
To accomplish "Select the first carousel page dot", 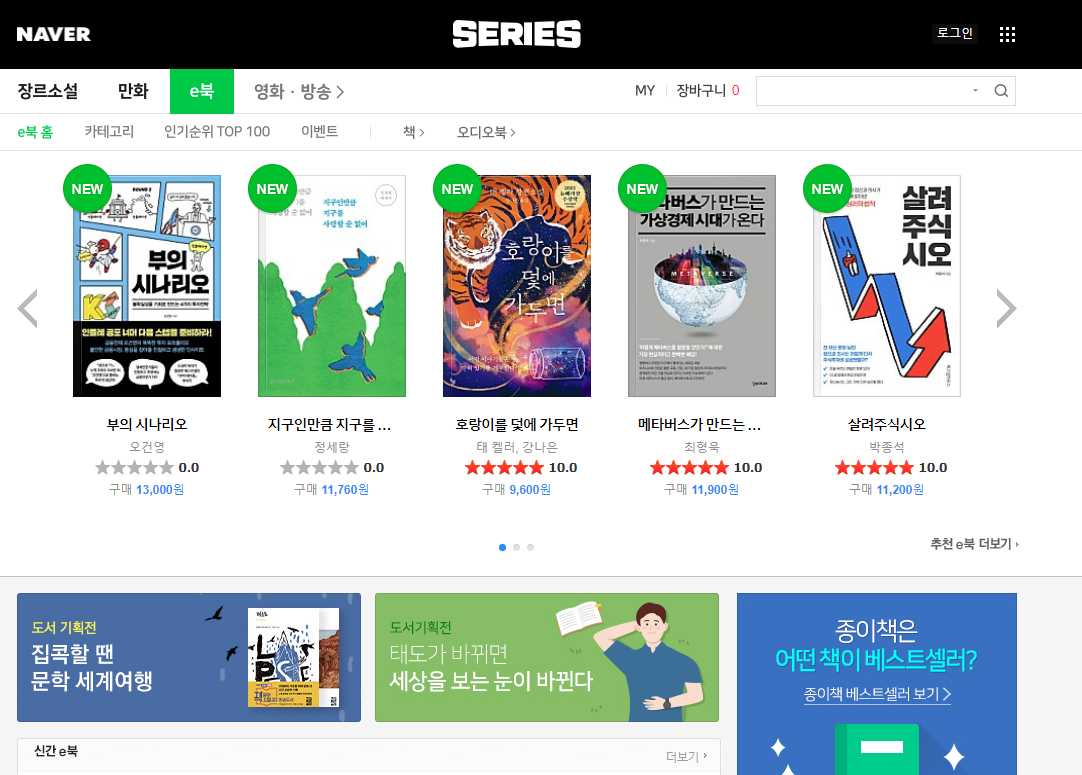I will coord(502,547).
